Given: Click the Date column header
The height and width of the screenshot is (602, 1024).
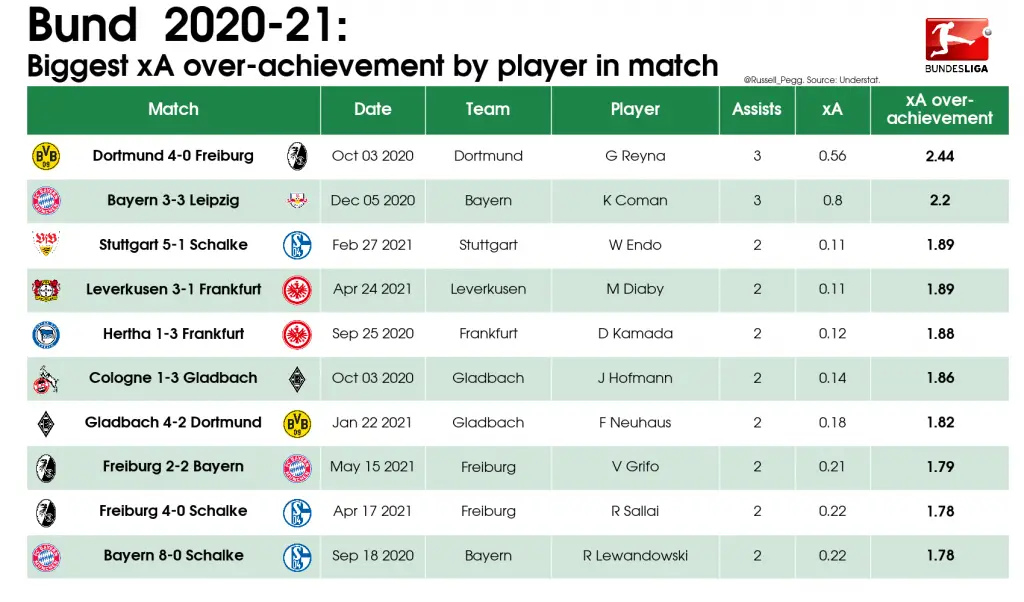Looking at the screenshot, I should [x=373, y=109].
